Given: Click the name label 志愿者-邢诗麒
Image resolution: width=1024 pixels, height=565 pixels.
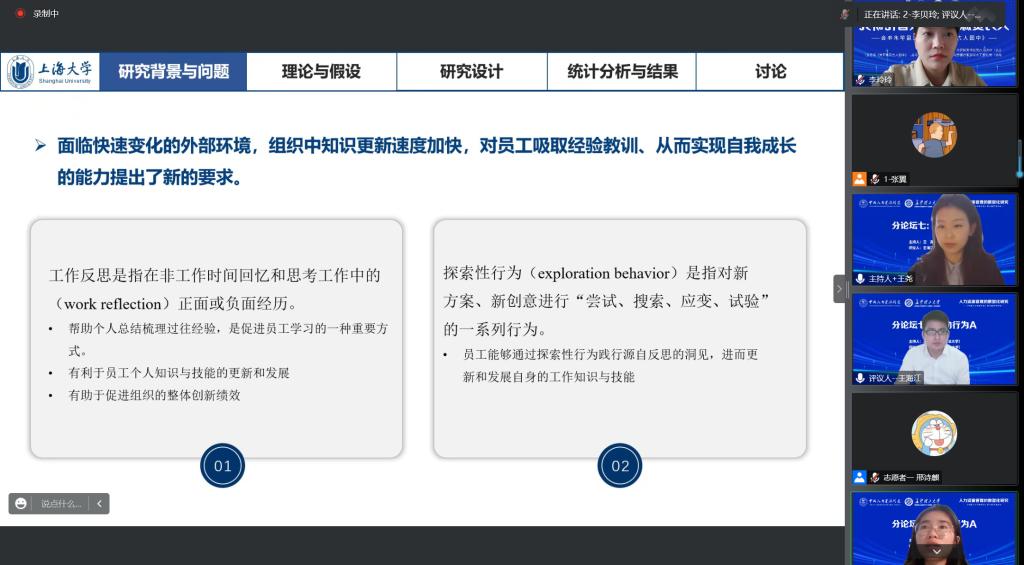Looking at the screenshot, I should 911,477.
